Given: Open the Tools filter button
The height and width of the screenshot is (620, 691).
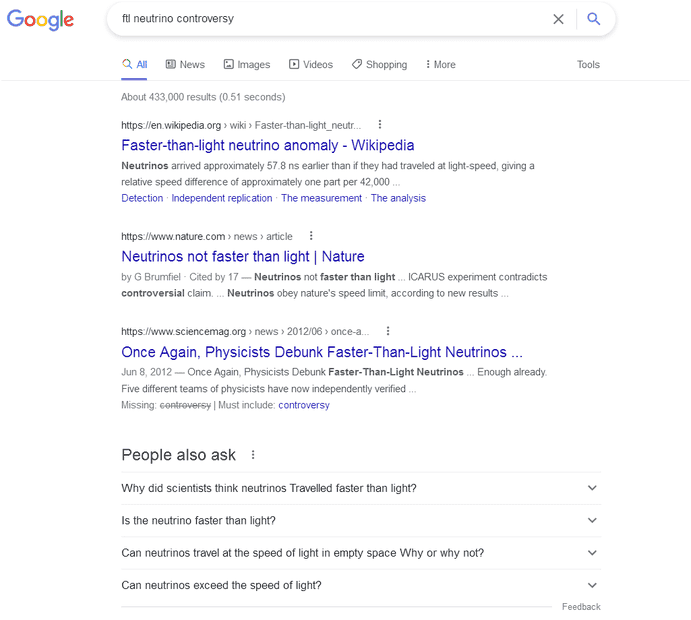Looking at the screenshot, I should coord(588,64).
